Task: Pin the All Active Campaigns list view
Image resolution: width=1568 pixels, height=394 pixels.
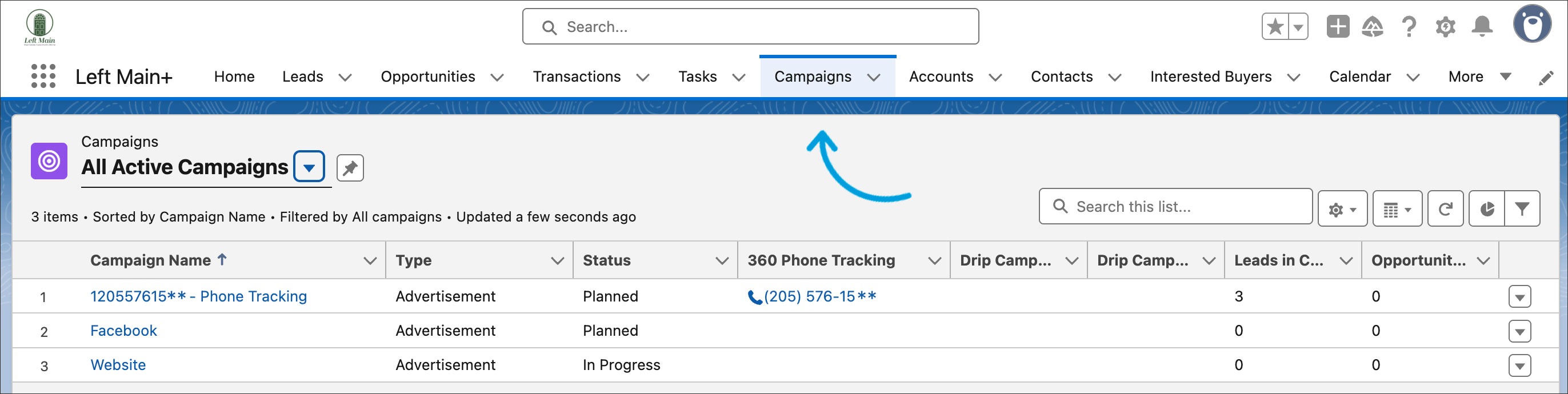Action: coord(350,168)
